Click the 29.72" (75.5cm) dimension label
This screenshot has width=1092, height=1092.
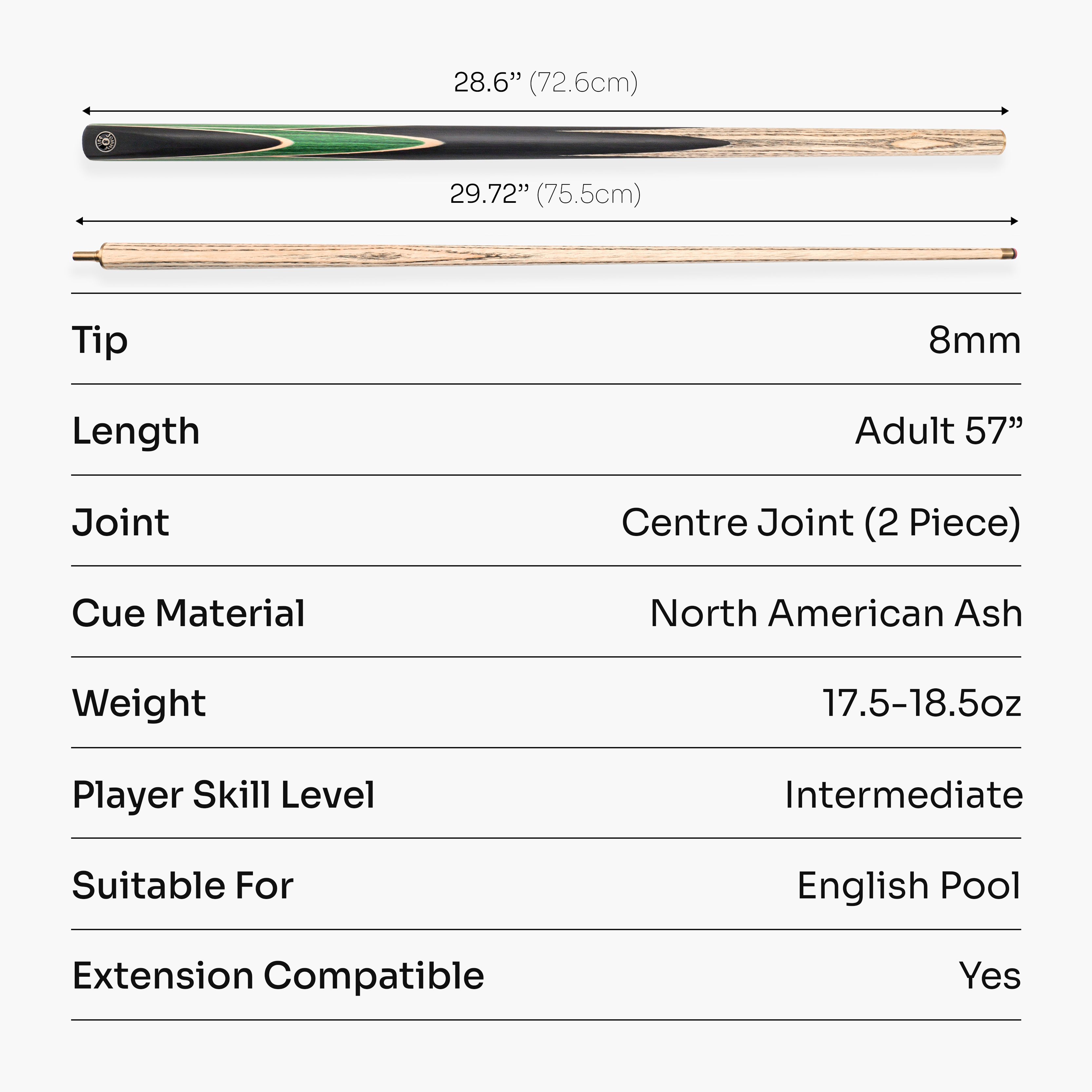tap(546, 194)
